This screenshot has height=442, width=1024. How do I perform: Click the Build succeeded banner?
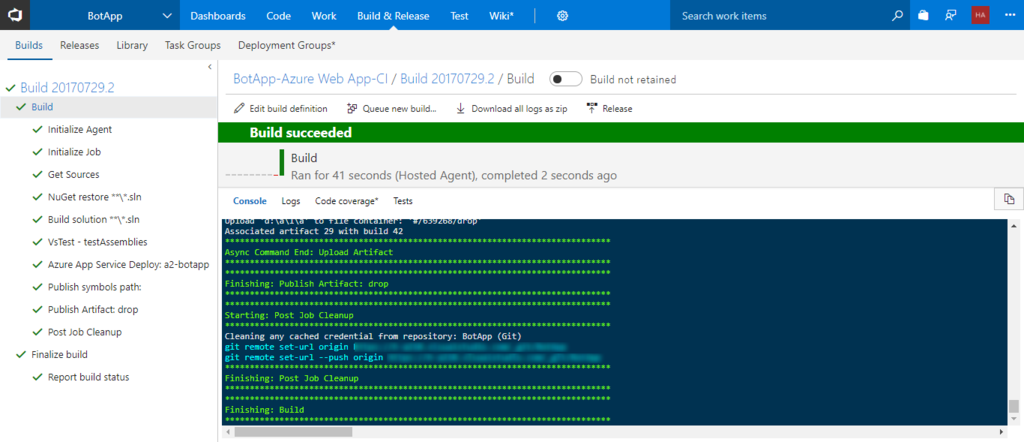click(x=620, y=133)
